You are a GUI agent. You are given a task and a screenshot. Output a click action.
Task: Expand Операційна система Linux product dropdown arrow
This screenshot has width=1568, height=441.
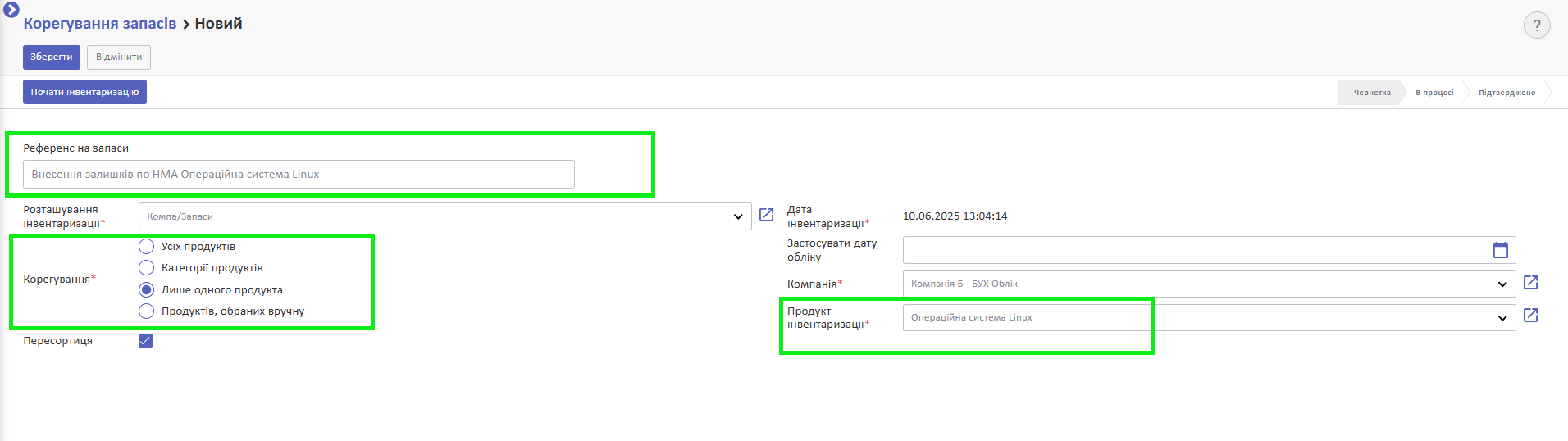(1502, 317)
